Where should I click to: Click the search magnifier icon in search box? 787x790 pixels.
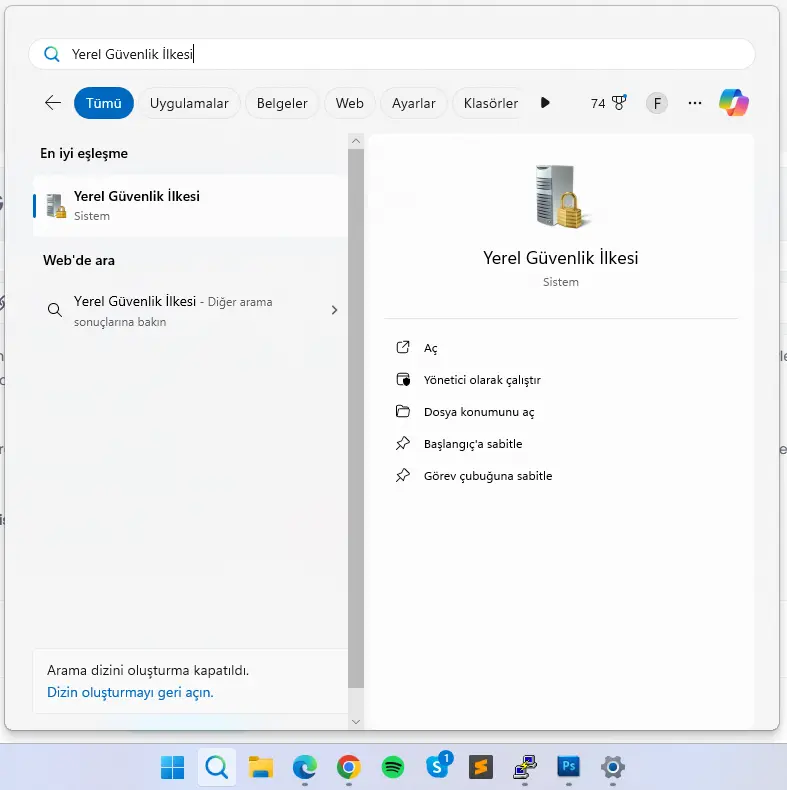coord(51,54)
